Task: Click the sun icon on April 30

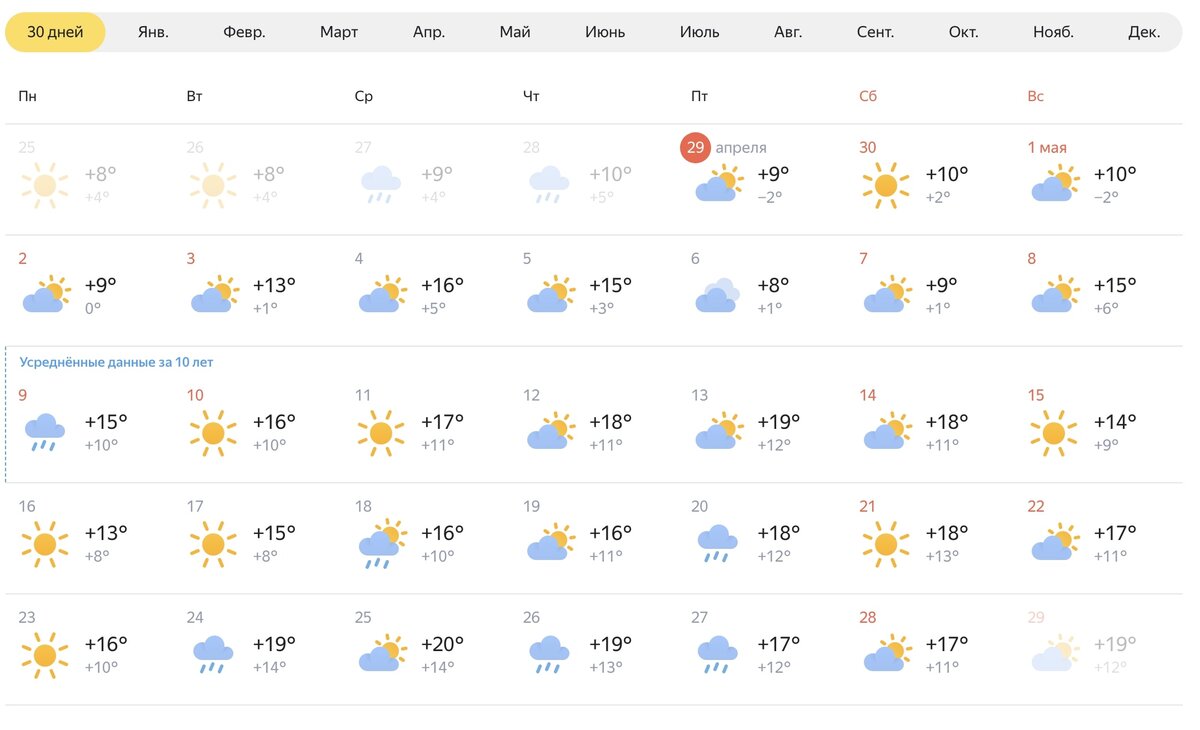Action: pos(885,185)
